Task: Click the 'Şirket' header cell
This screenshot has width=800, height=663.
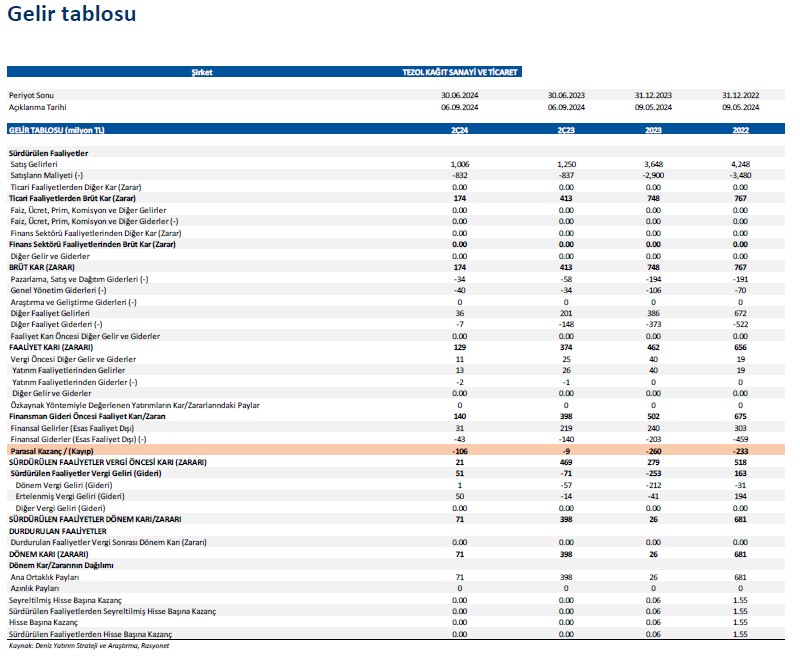Action: coord(202,72)
